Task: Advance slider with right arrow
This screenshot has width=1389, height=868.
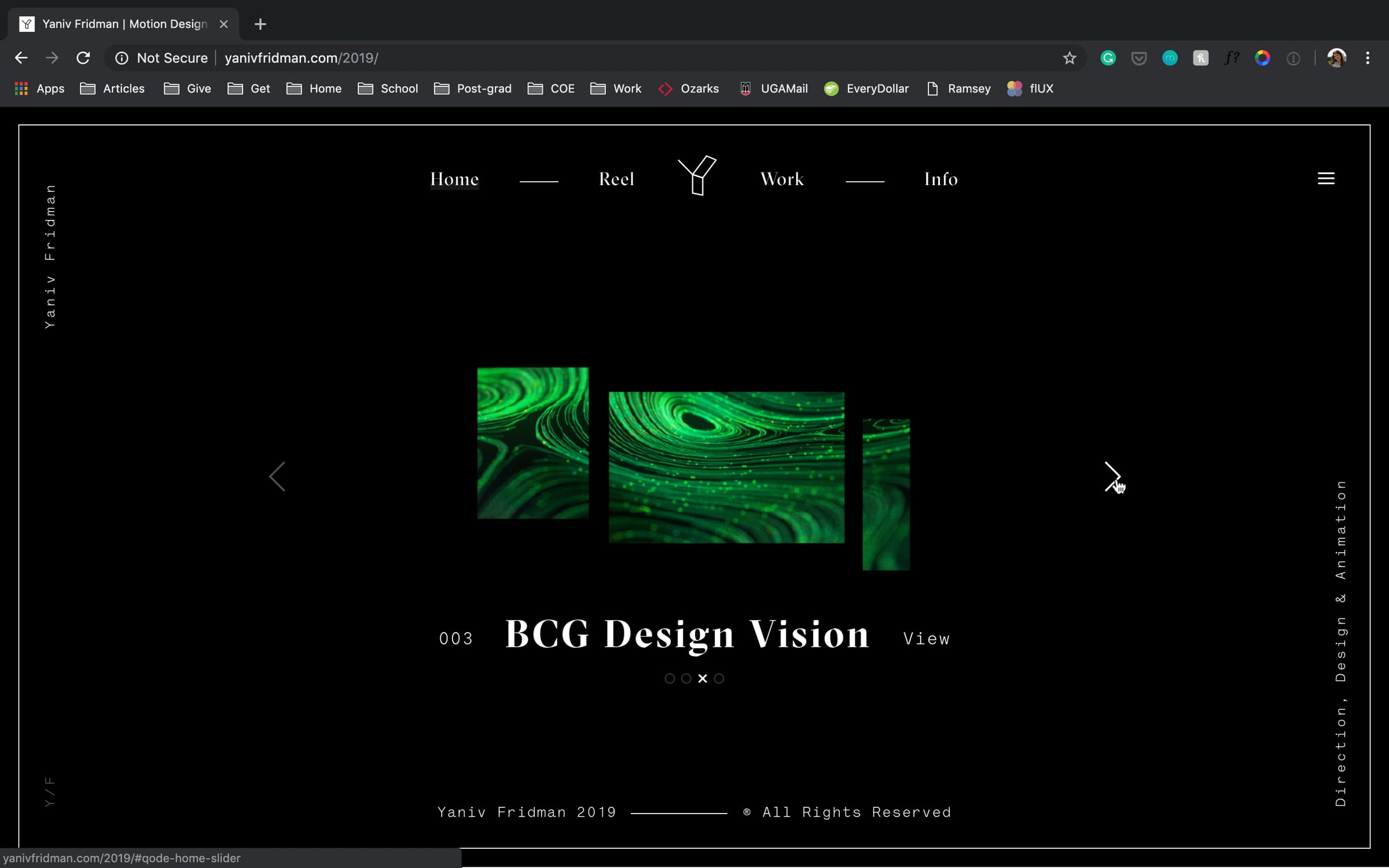Action: coord(1112,477)
